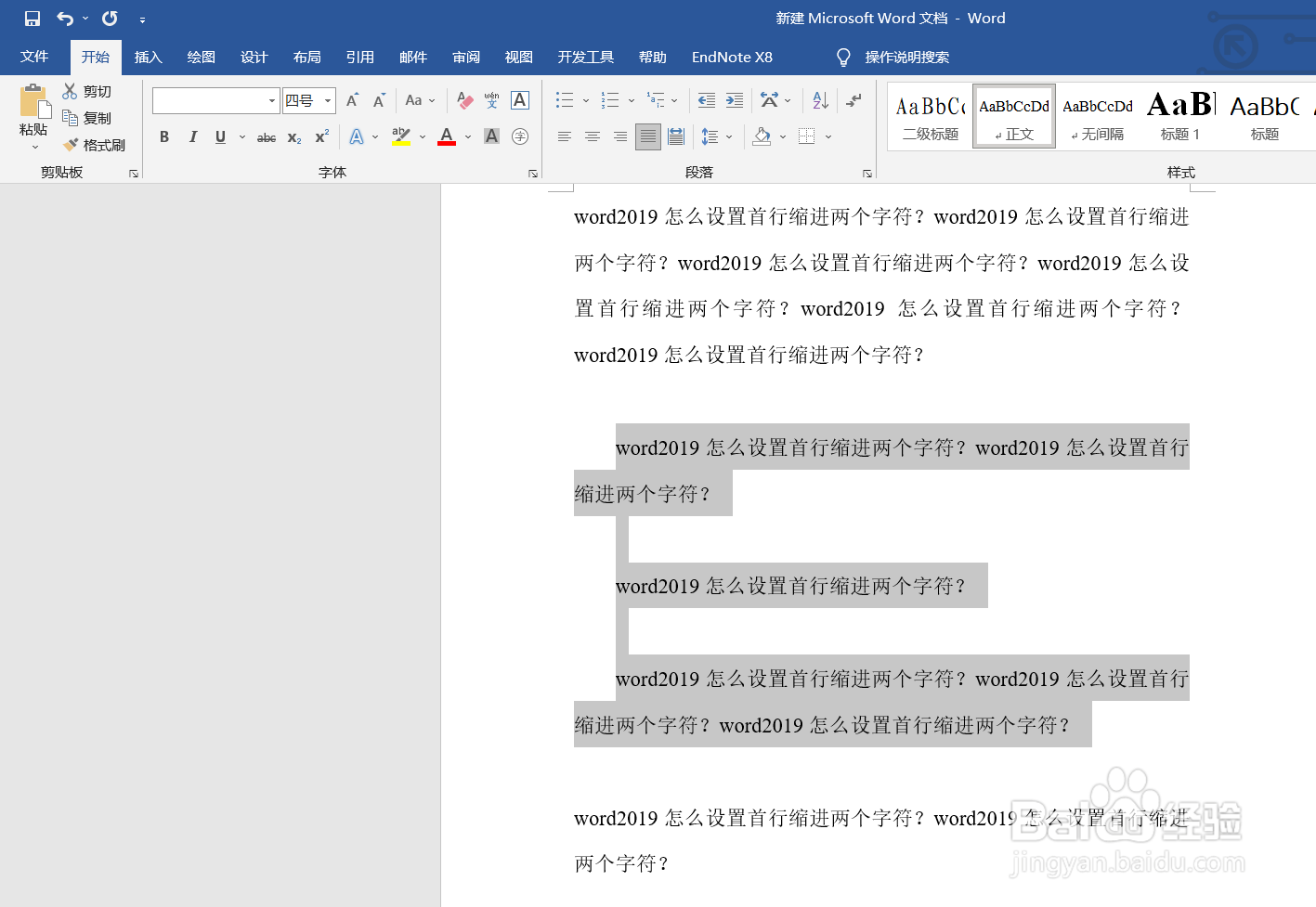Open the clipboard pane launcher
Screen dimensions: 1316x907
(134, 174)
